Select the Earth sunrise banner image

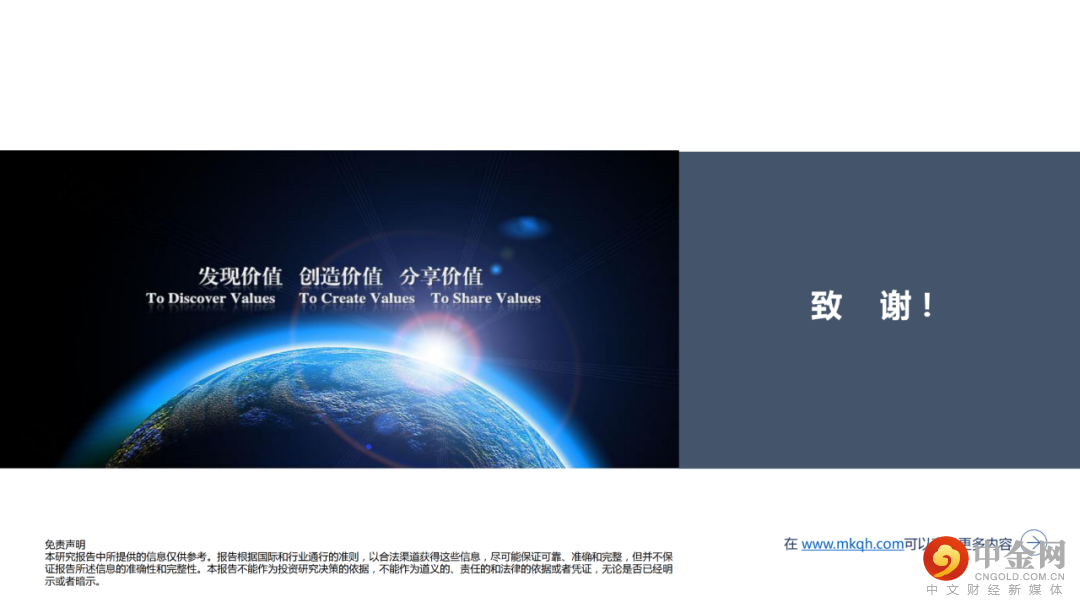(x=340, y=309)
